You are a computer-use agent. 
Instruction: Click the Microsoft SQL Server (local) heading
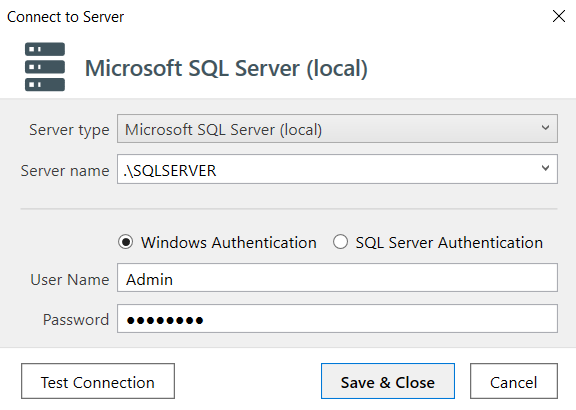[x=226, y=68]
